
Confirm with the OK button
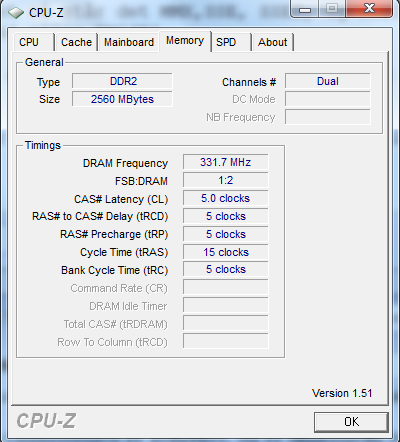[351, 422]
